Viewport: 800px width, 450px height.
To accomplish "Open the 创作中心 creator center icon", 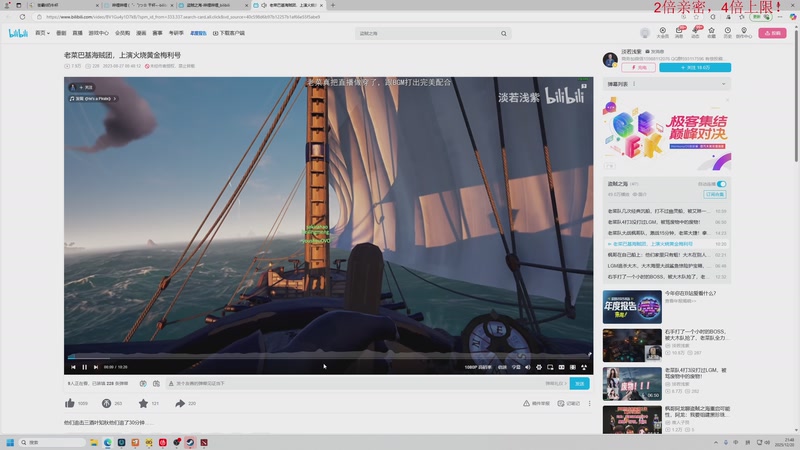I will [x=744, y=33].
